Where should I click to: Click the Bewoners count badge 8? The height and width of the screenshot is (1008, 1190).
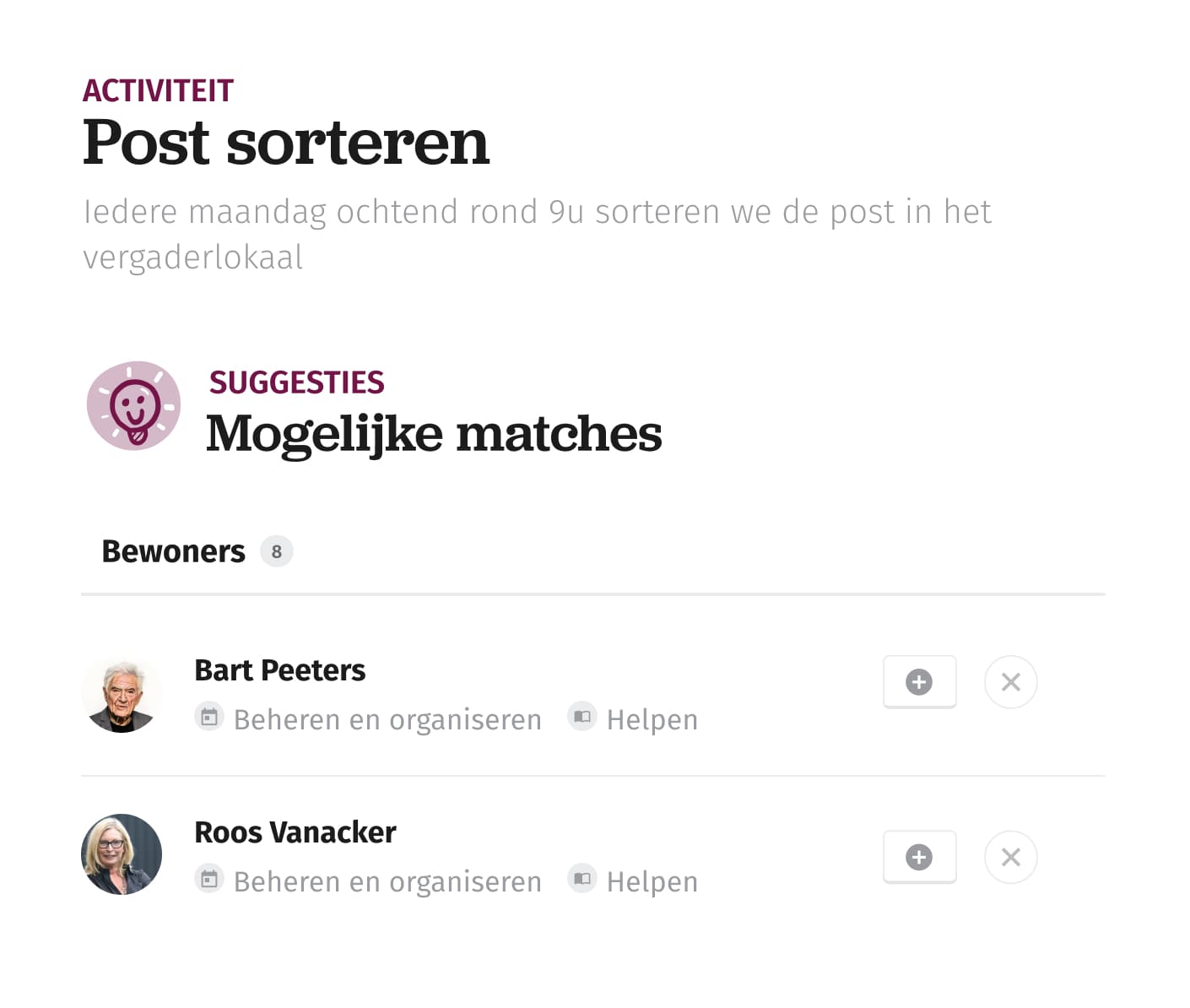(x=276, y=551)
